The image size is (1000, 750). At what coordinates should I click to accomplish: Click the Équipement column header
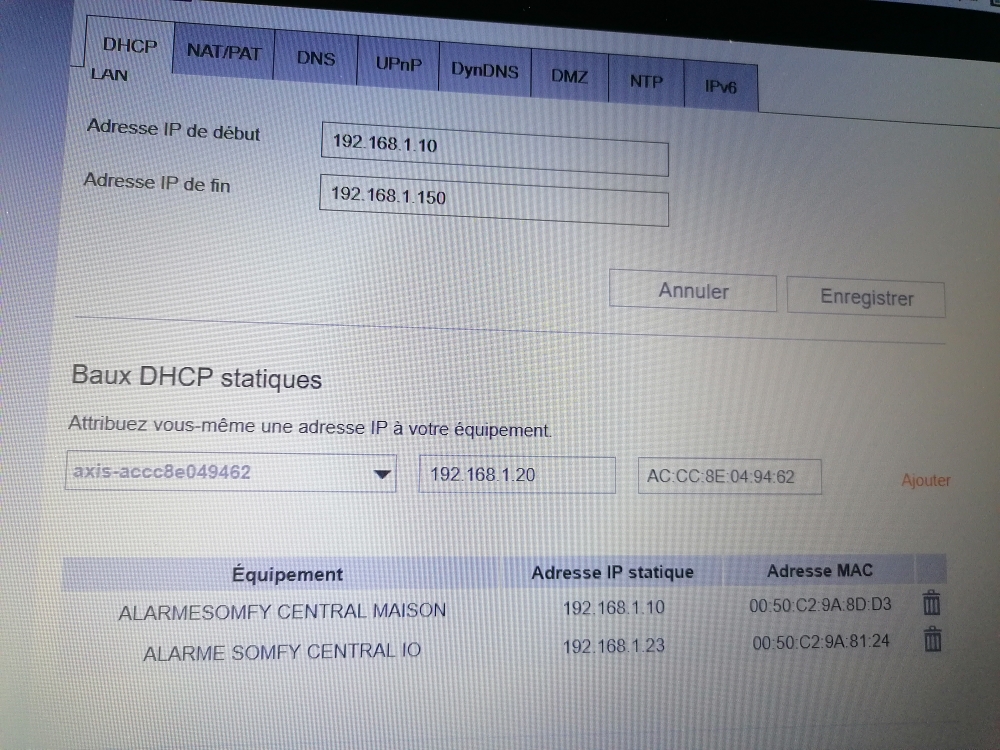(287, 574)
